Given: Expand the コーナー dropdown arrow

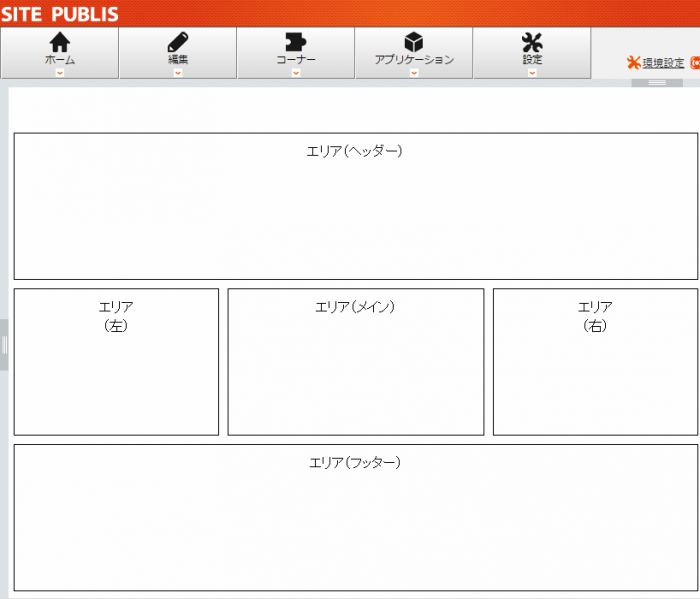Looking at the screenshot, I should pos(296,73).
